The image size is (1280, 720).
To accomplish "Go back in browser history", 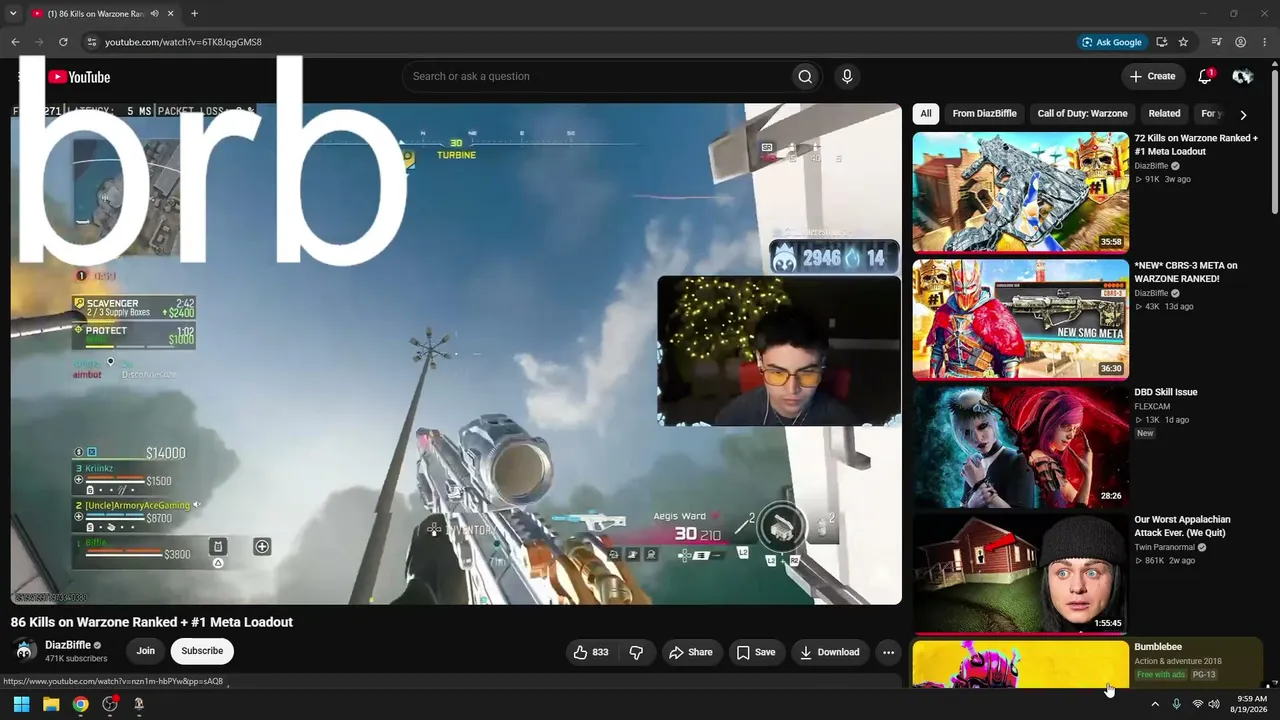I will 15,42.
